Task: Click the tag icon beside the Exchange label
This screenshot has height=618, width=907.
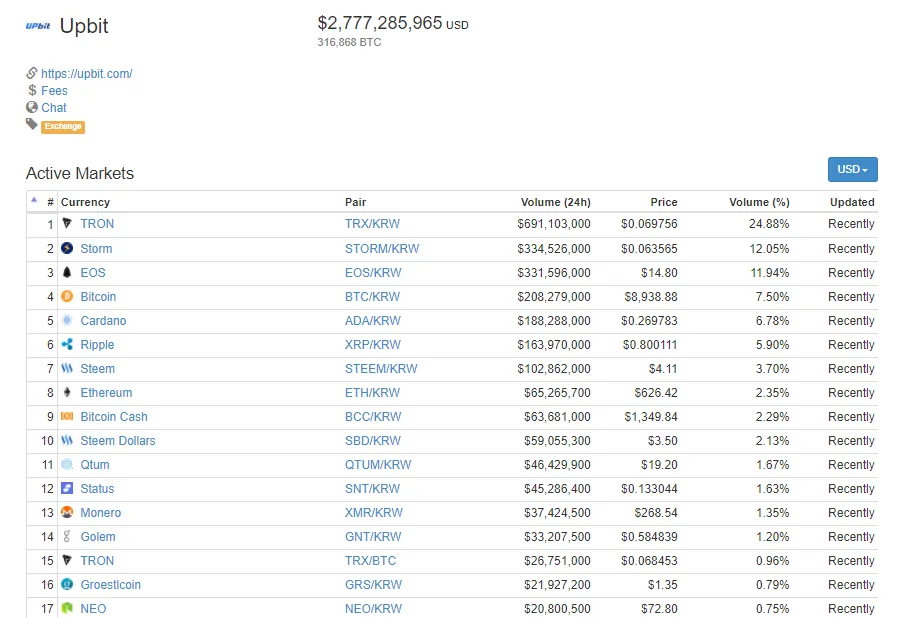Action: 32,124
